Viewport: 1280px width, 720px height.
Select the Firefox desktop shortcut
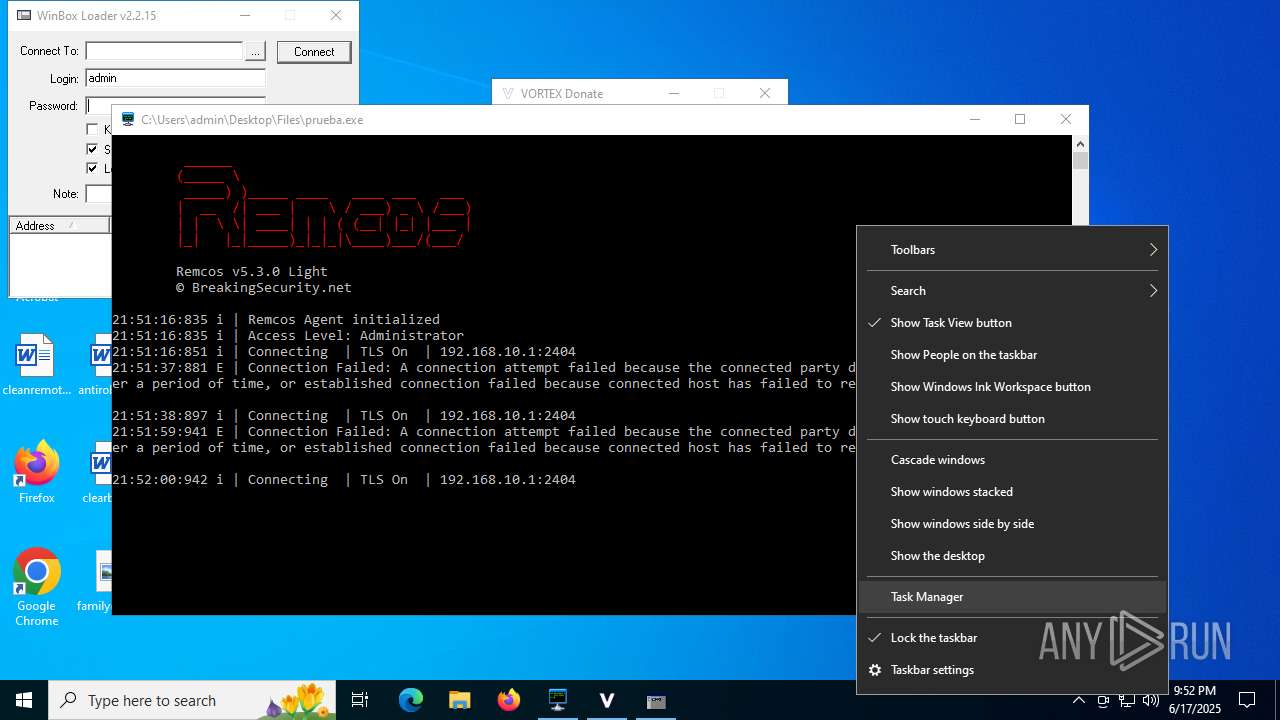36,473
